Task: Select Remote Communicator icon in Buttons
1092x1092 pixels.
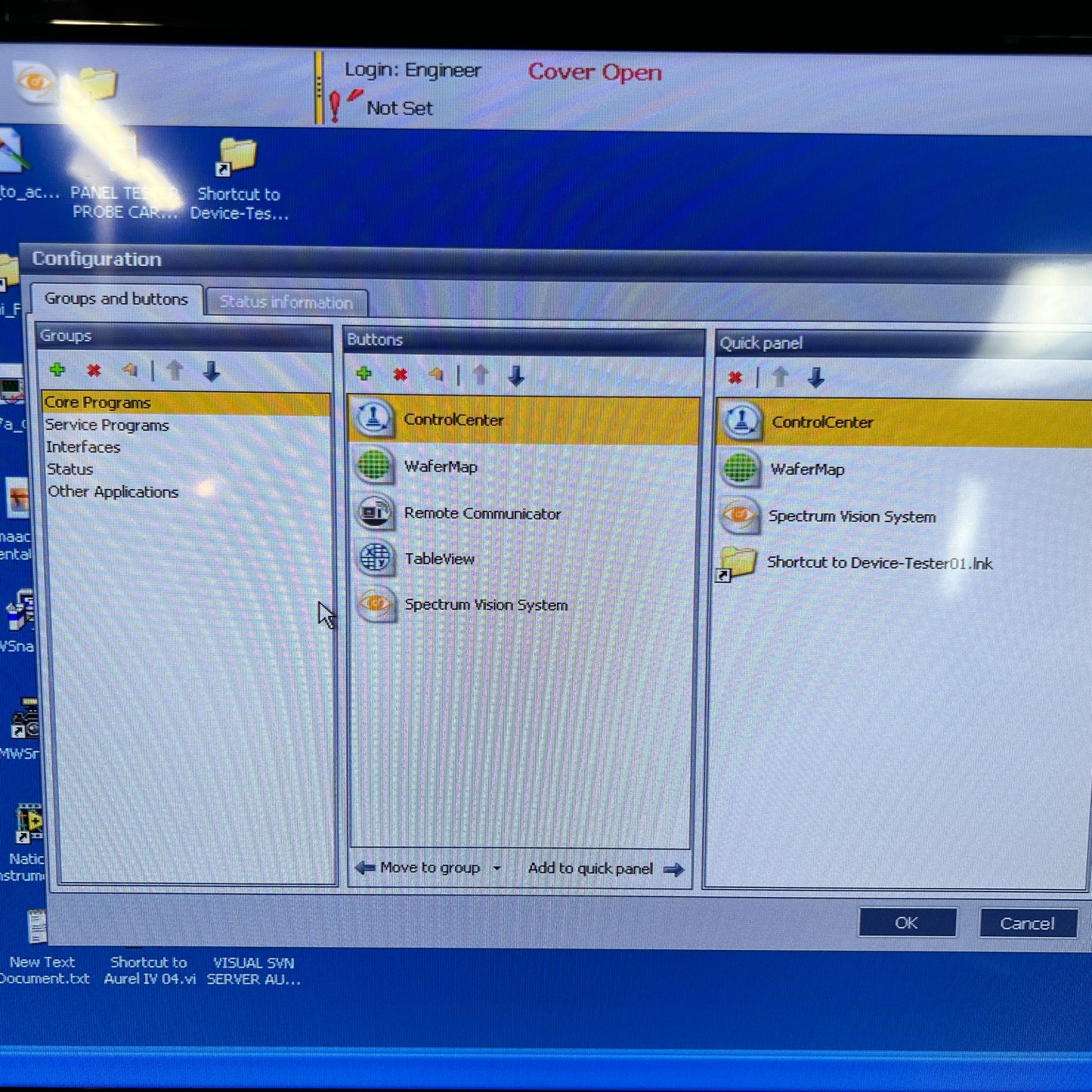Action: click(x=374, y=512)
